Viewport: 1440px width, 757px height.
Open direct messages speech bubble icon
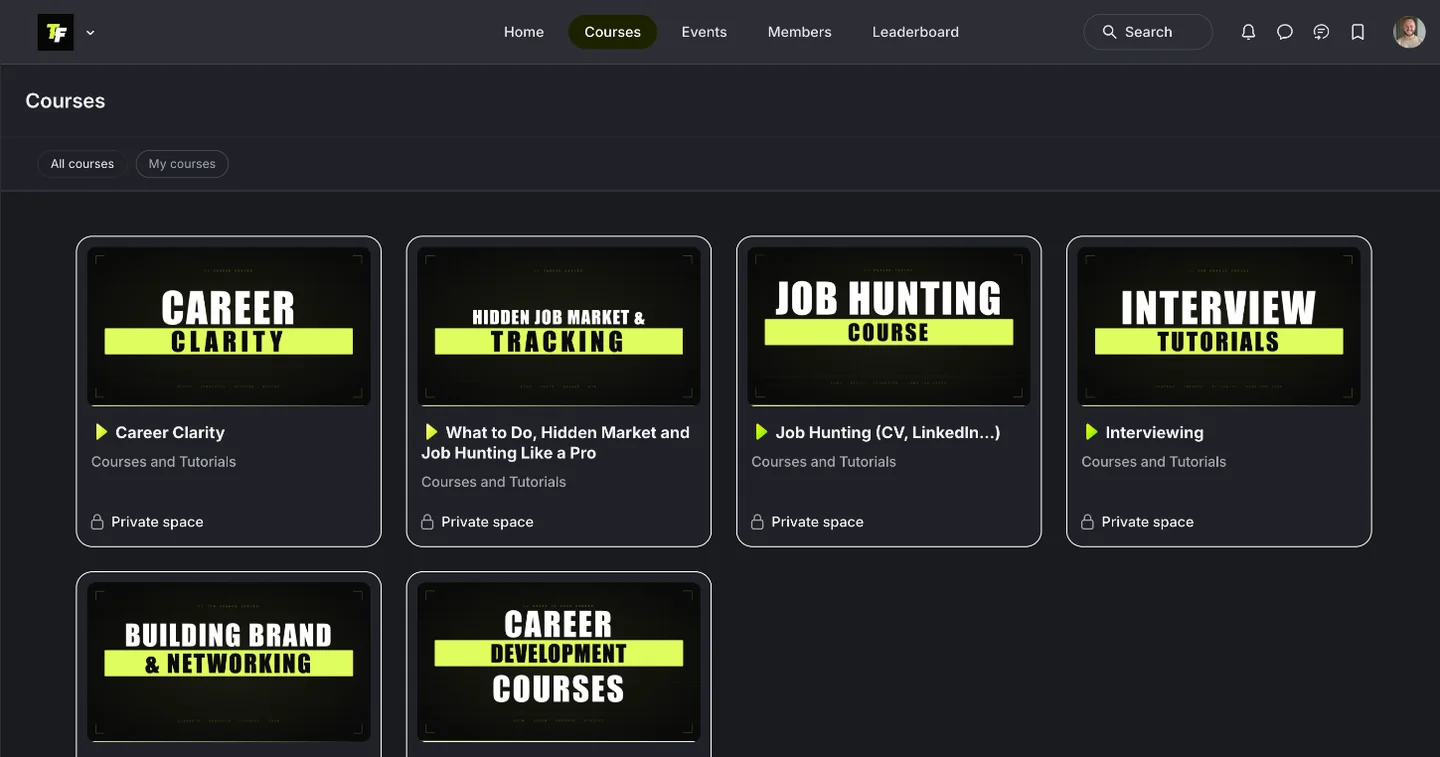[1285, 32]
